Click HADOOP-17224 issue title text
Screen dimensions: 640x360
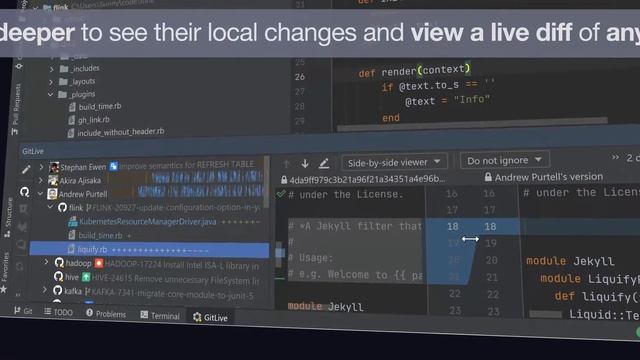[182, 266]
